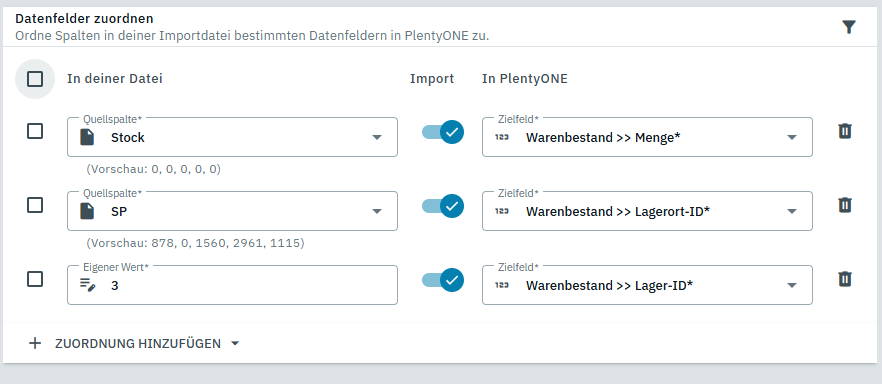Delete the SP mapping row
Screen dimensions: 882x384
[844, 205]
